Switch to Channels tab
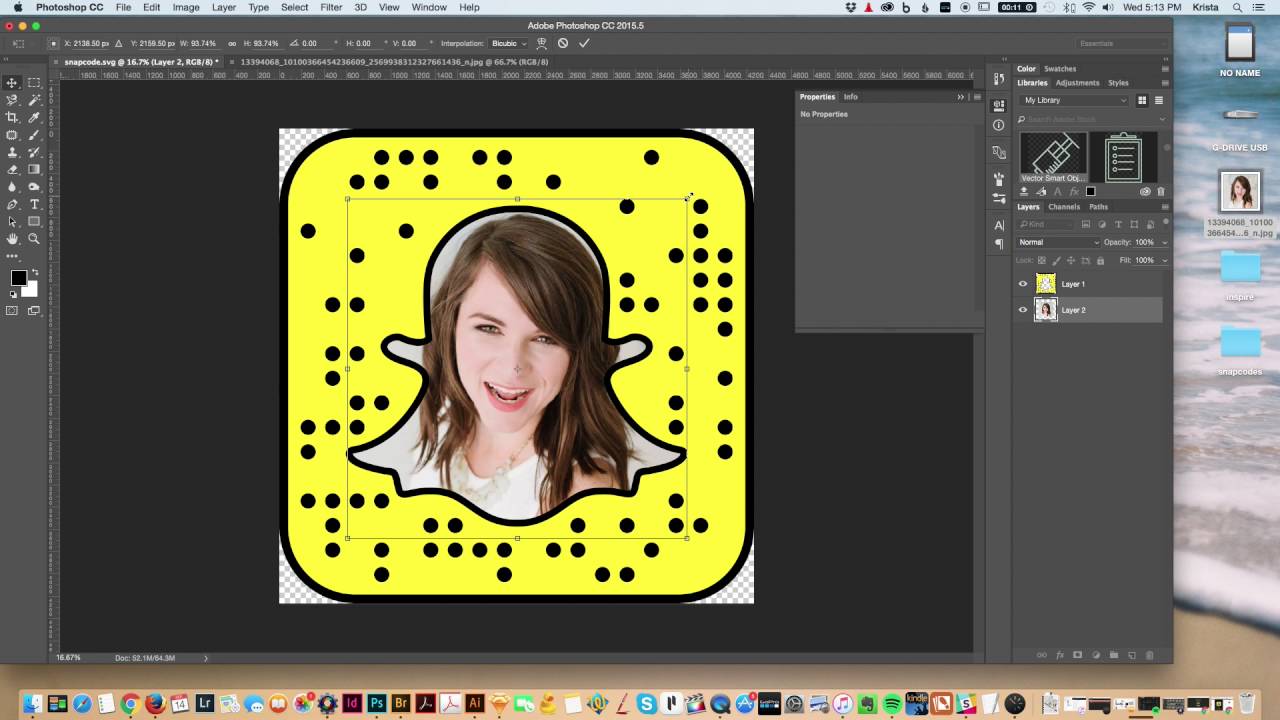 (x=1064, y=207)
